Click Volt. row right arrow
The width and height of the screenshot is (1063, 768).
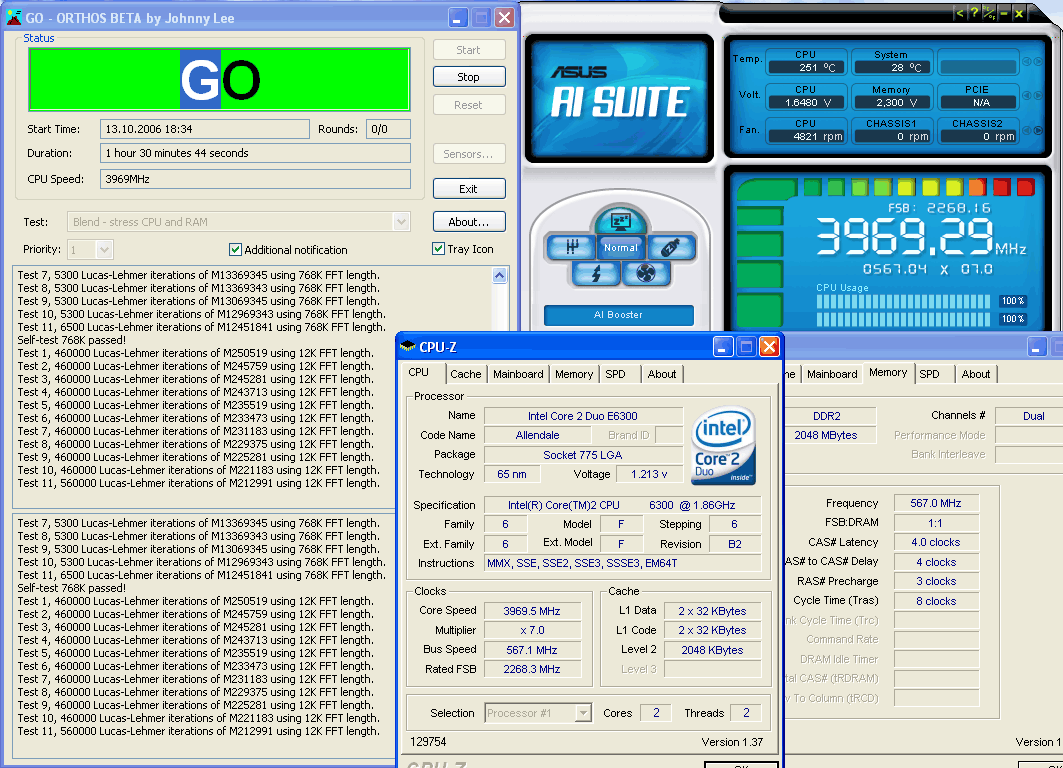point(1038,96)
